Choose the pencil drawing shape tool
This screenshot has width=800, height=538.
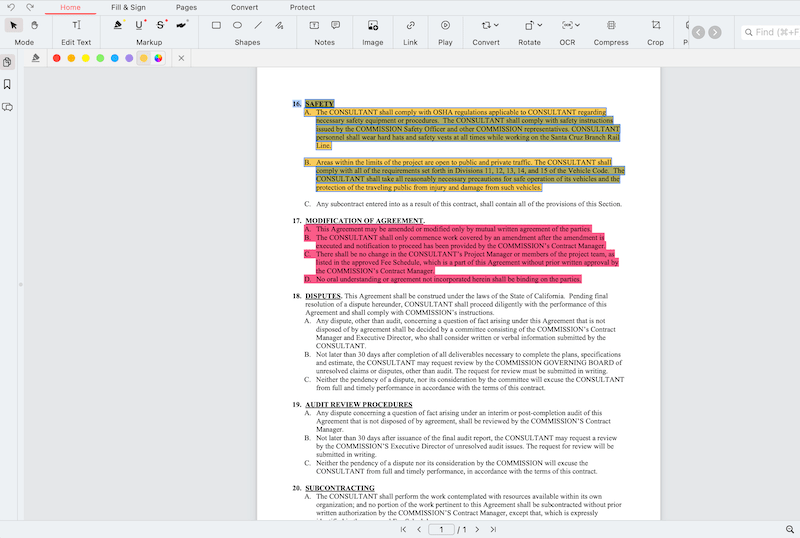tap(279, 25)
